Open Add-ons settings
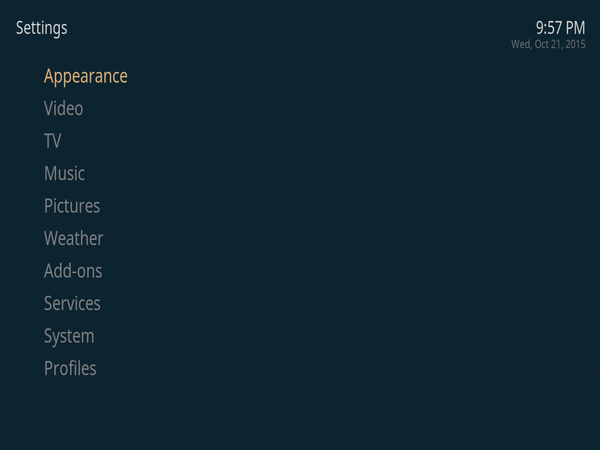 73,271
